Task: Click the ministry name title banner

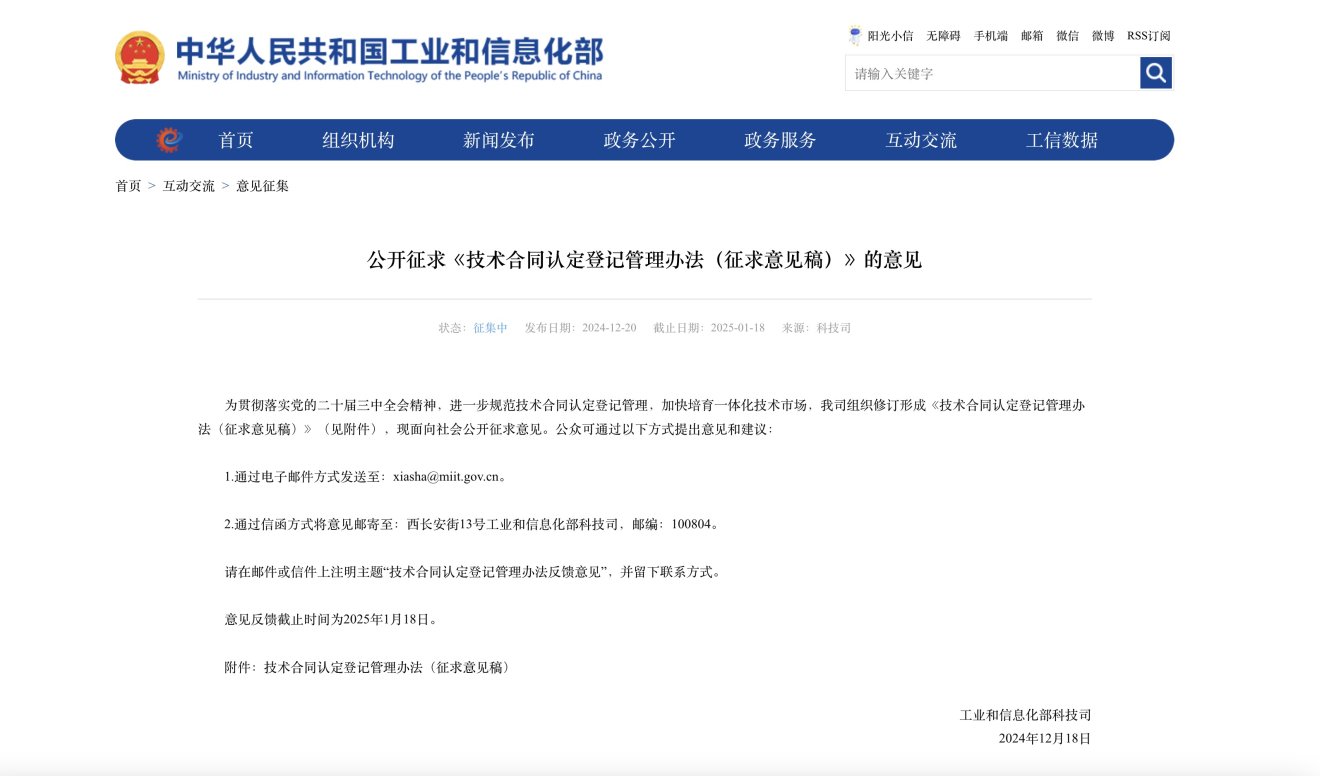Action: [x=390, y=58]
